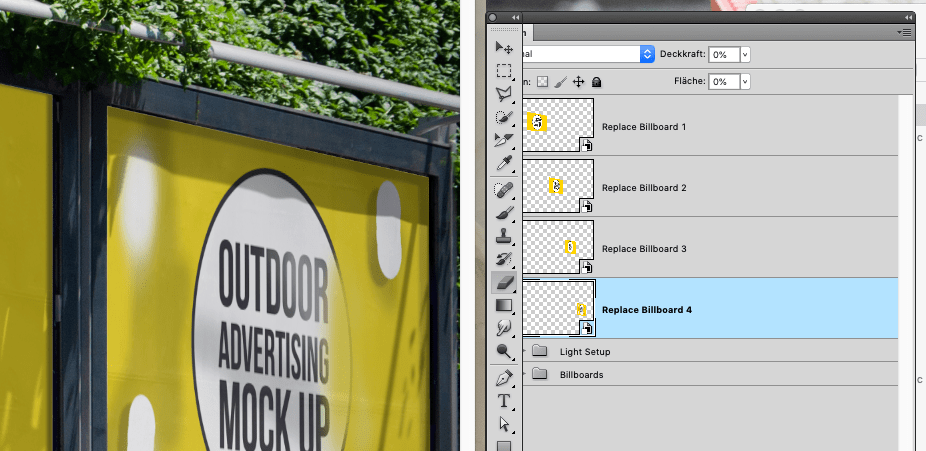This screenshot has width=926, height=451.
Task: Select the Replace Billboard 2 layer name
Action: 644,188
